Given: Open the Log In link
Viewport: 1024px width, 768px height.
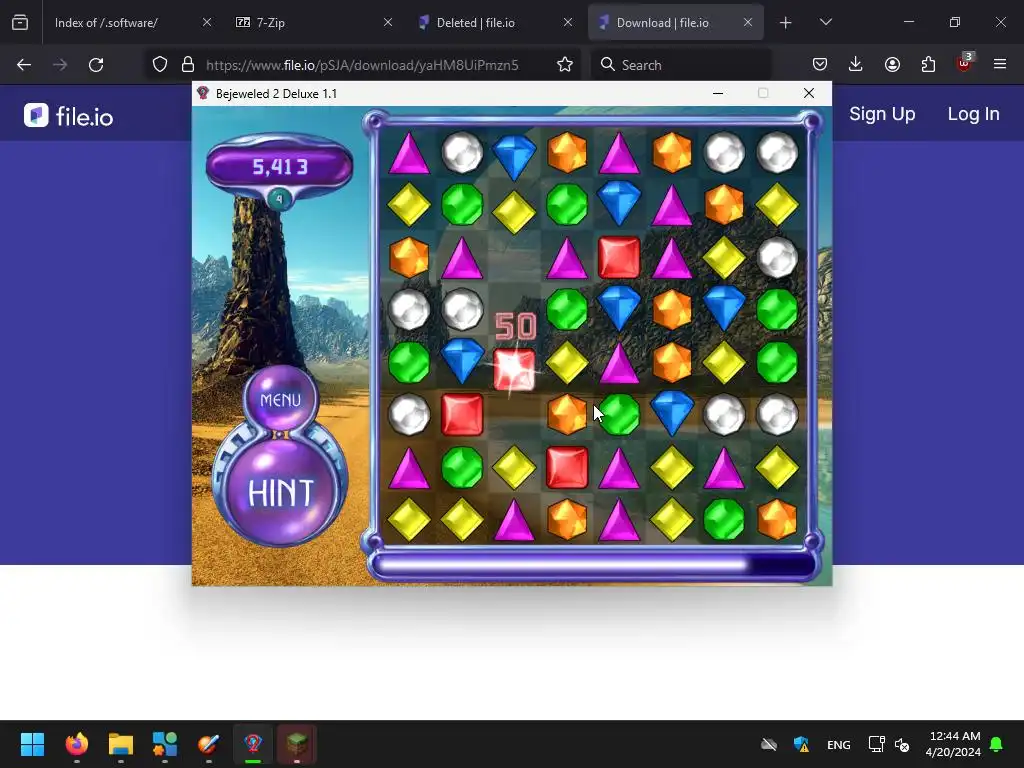Looking at the screenshot, I should (x=973, y=114).
